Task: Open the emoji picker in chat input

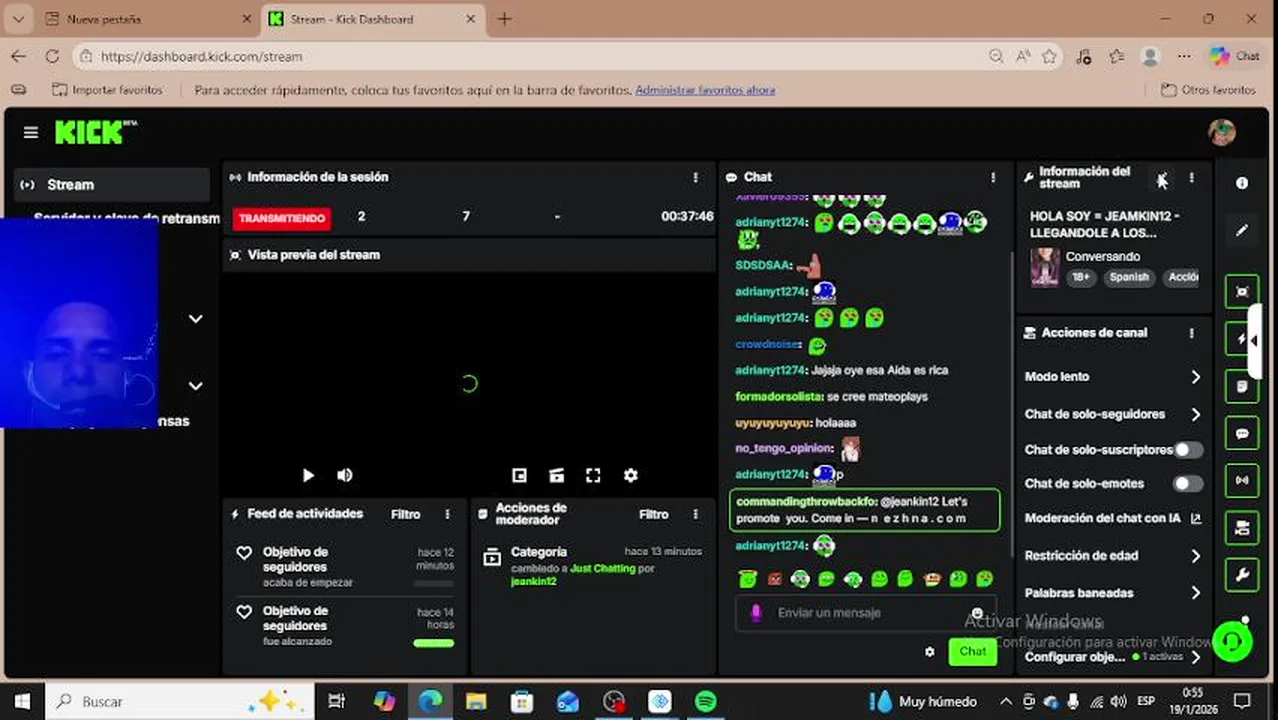Action: tap(977, 613)
